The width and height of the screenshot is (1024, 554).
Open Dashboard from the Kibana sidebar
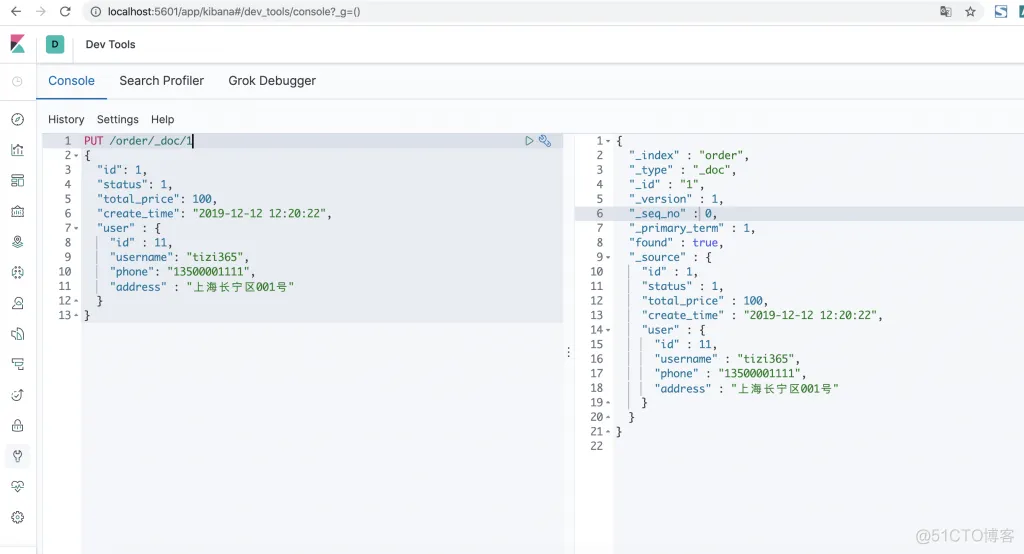pyautogui.click(x=17, y=181)
